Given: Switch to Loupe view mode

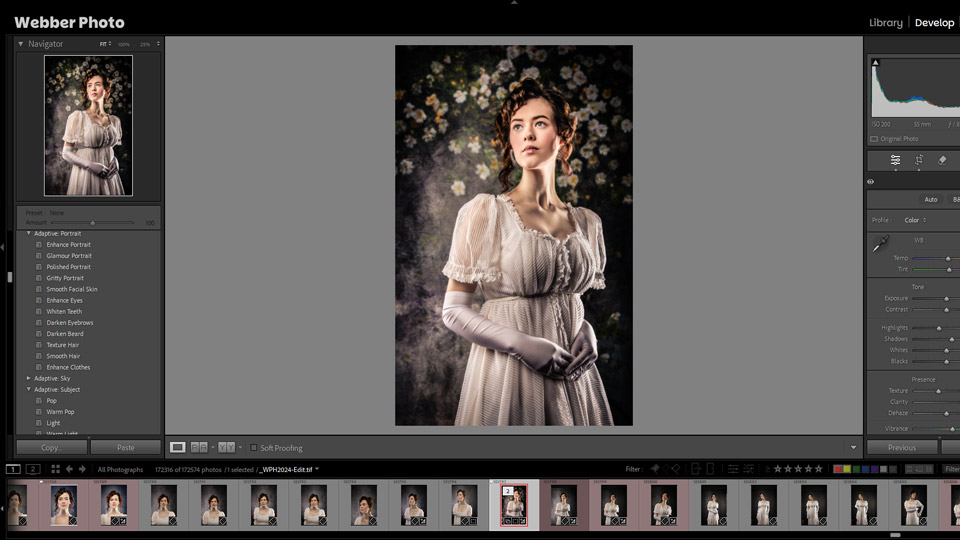Looking at the screenshot, I should point(178,448).
